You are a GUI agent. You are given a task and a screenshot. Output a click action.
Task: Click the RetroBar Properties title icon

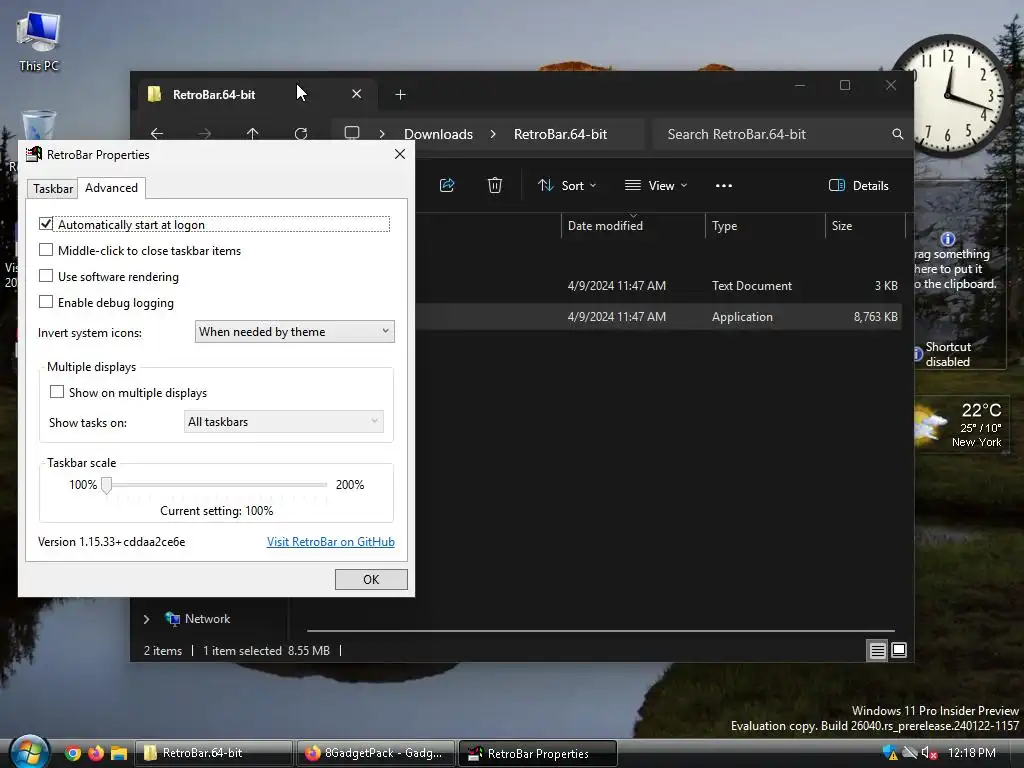[x=33, y=155]
